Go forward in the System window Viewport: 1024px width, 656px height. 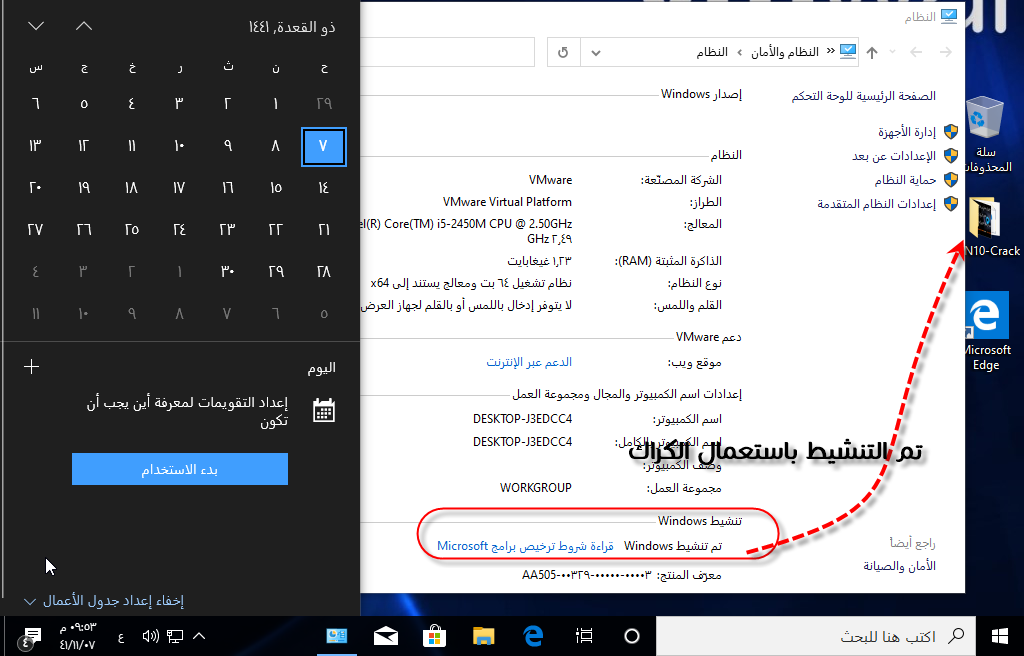916,52
